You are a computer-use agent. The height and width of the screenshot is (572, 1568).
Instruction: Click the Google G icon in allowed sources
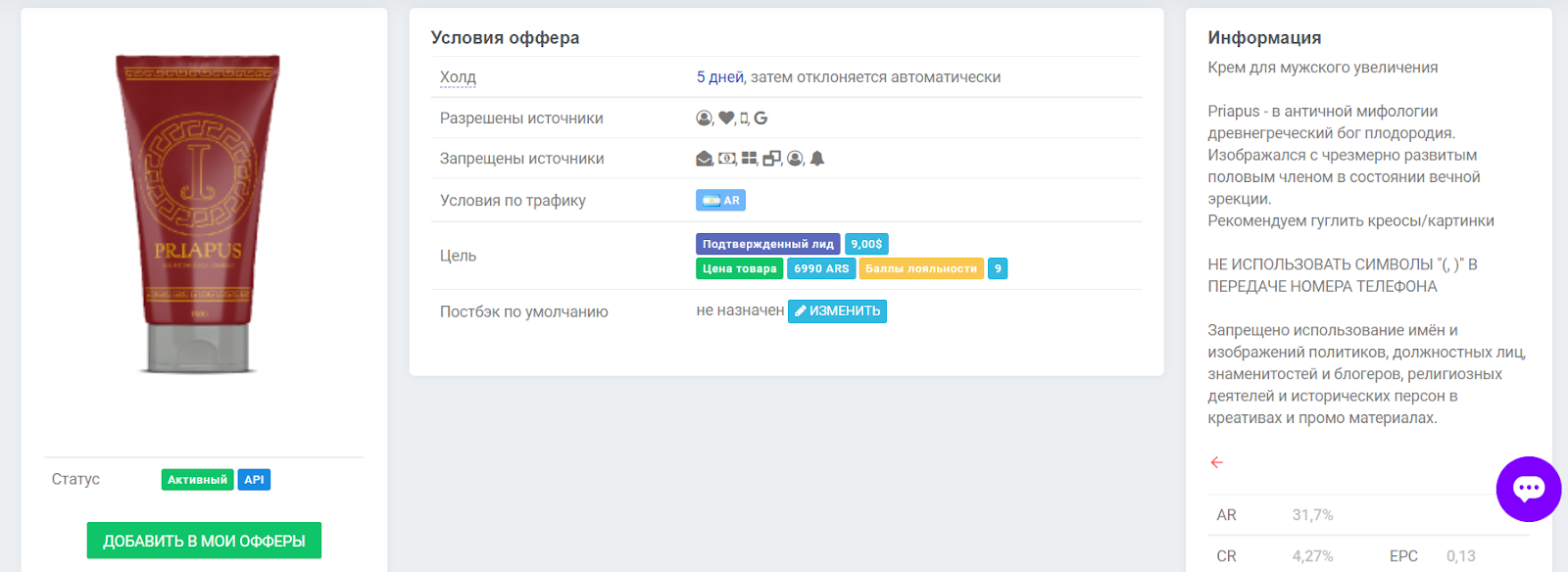coord(760,119)
